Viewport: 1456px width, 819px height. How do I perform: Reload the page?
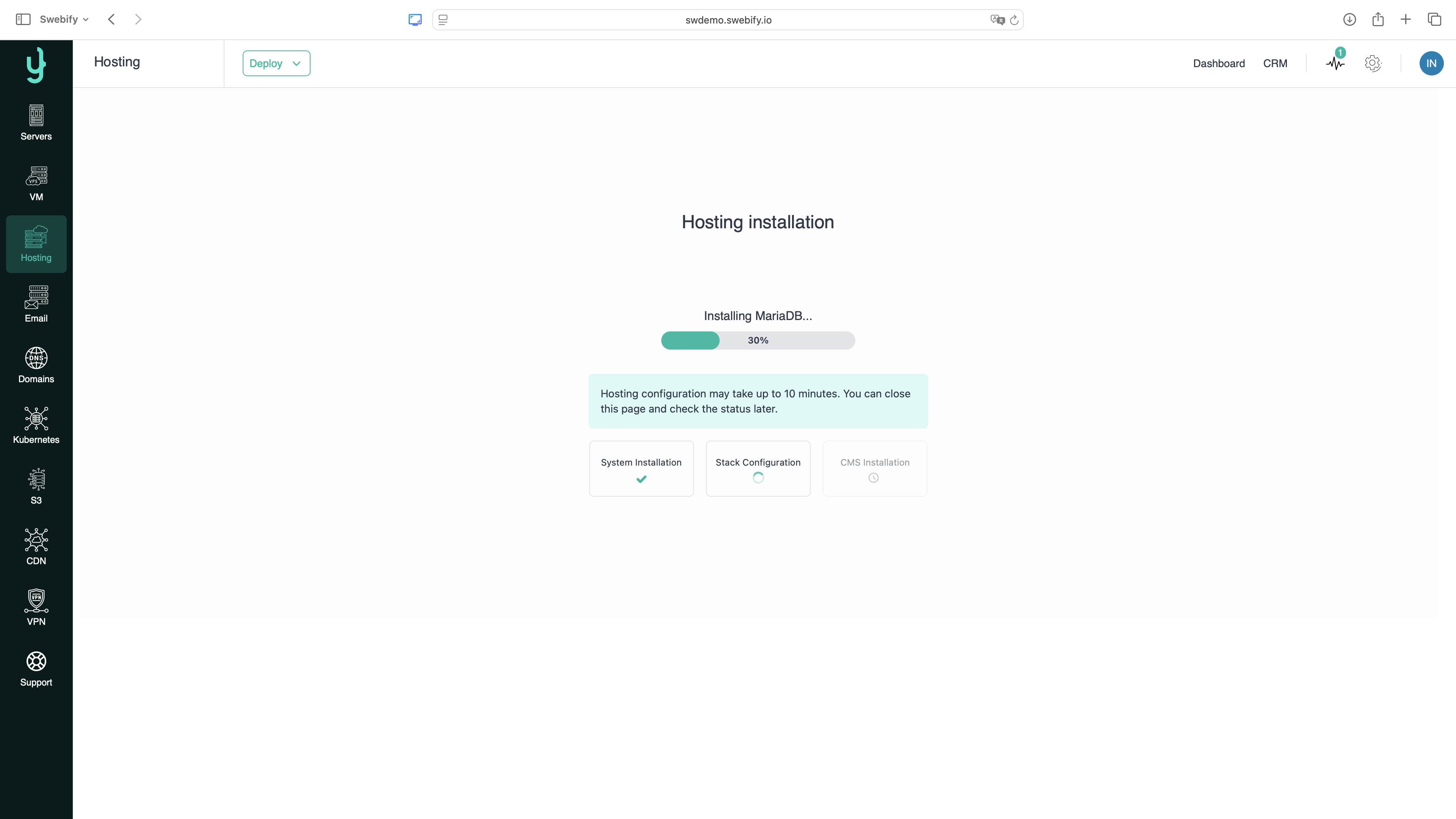tap(1014, 20)
